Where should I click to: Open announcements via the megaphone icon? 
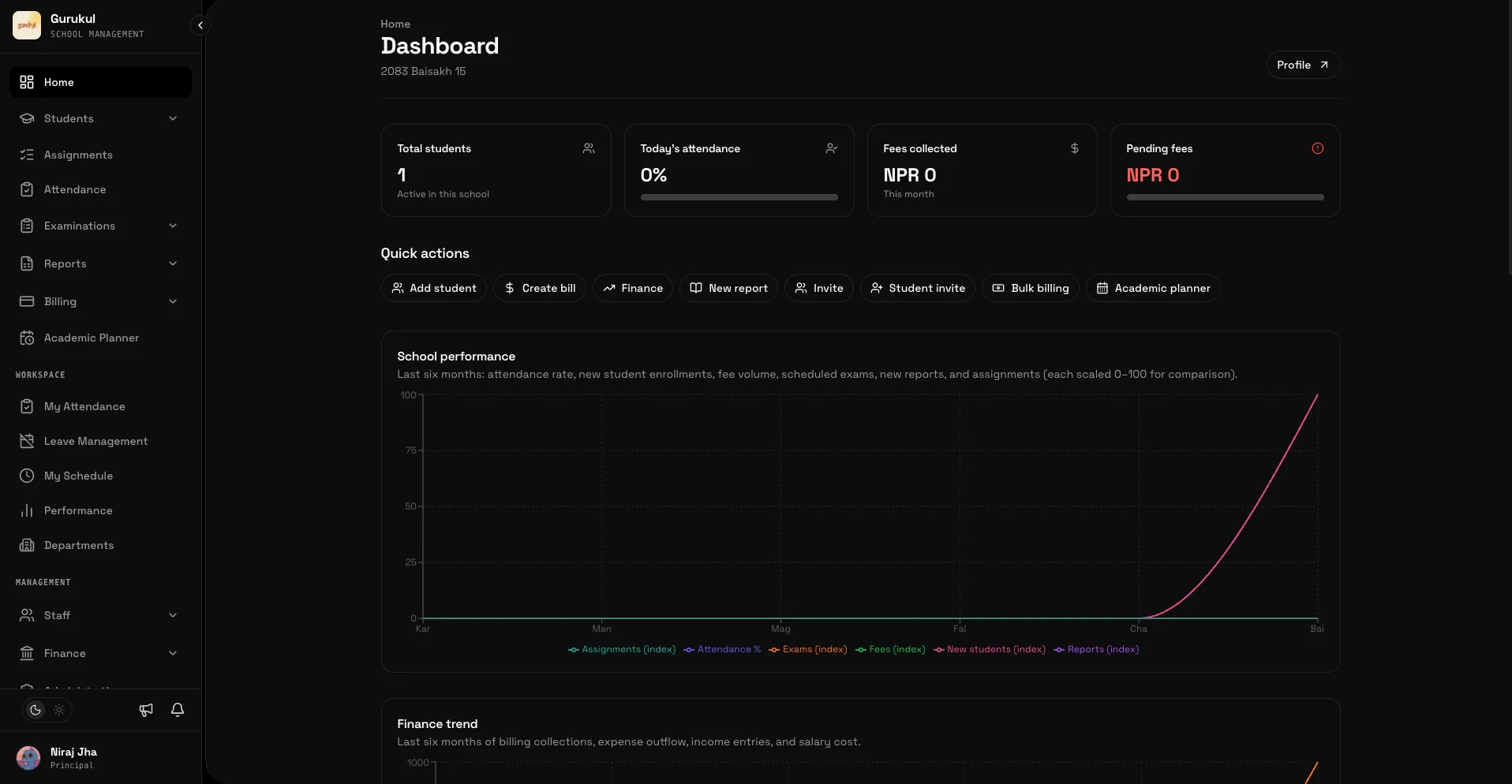point(146,710)
